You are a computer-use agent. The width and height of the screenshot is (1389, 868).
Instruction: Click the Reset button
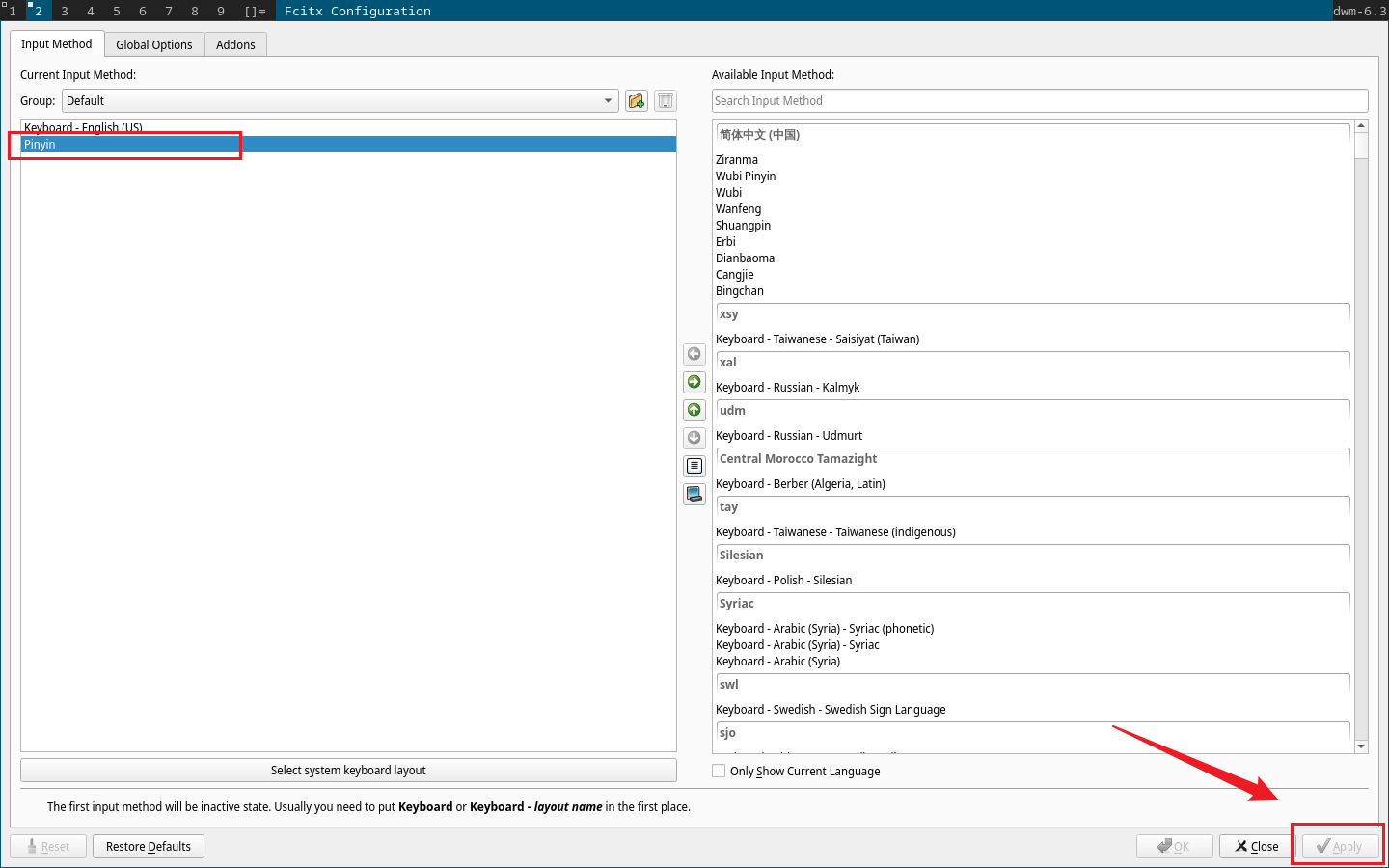(x=48, y=846)
